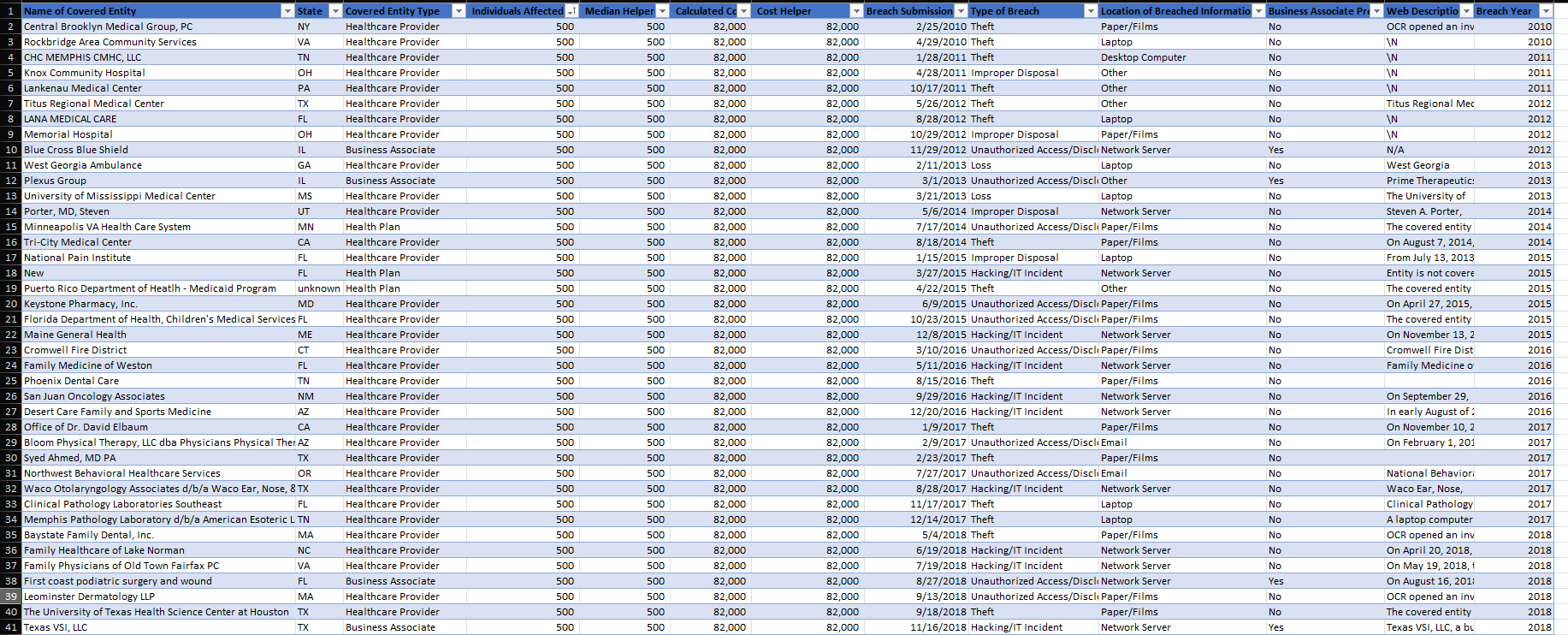The image size is (1568, 635).
Task: Select the cell West Georgia Ambulance
Action: pyautogui.click(x=158, y=165)
